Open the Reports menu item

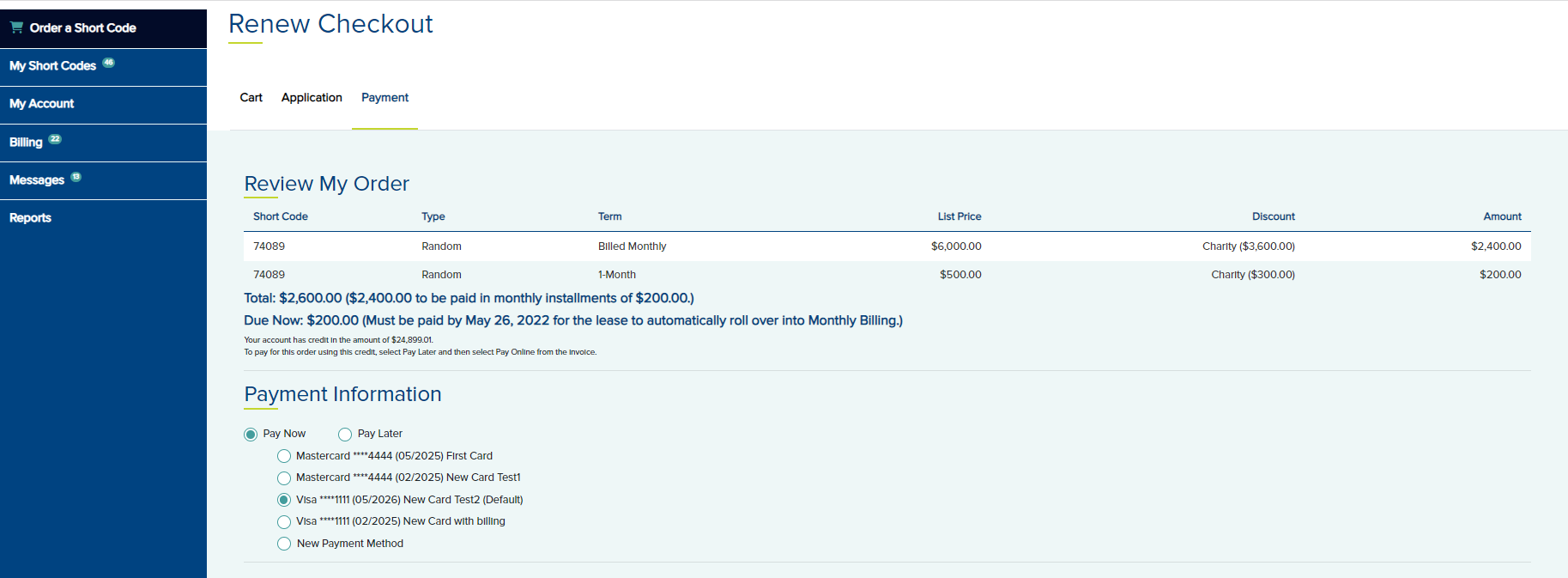point(31,218)
